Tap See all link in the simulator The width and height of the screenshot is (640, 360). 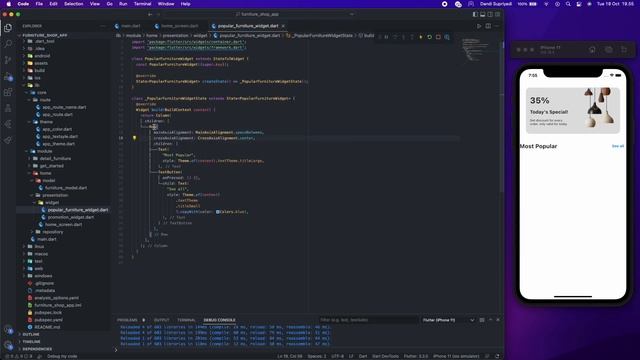tap(618, 146)
